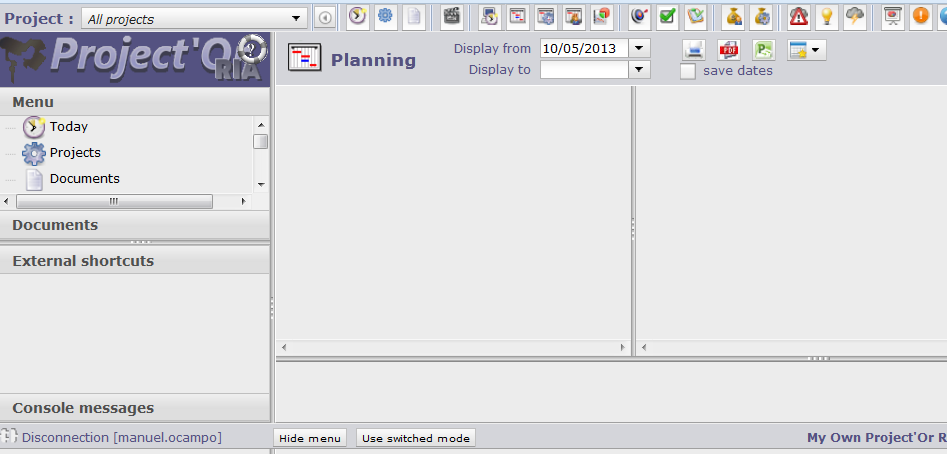Open Projects via the toolbar gear icon

coord(385,17)
